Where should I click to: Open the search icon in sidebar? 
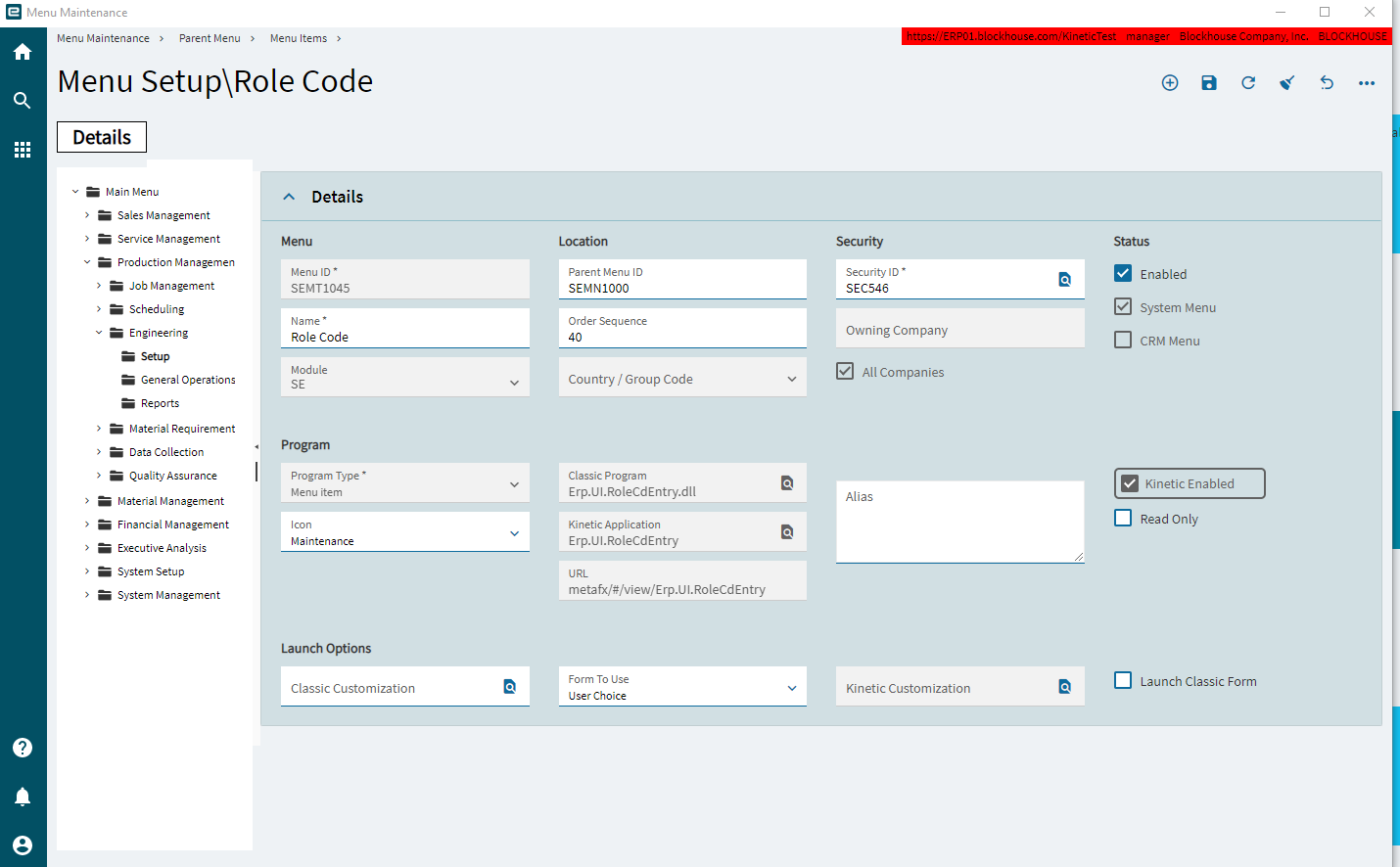[23, 100]
